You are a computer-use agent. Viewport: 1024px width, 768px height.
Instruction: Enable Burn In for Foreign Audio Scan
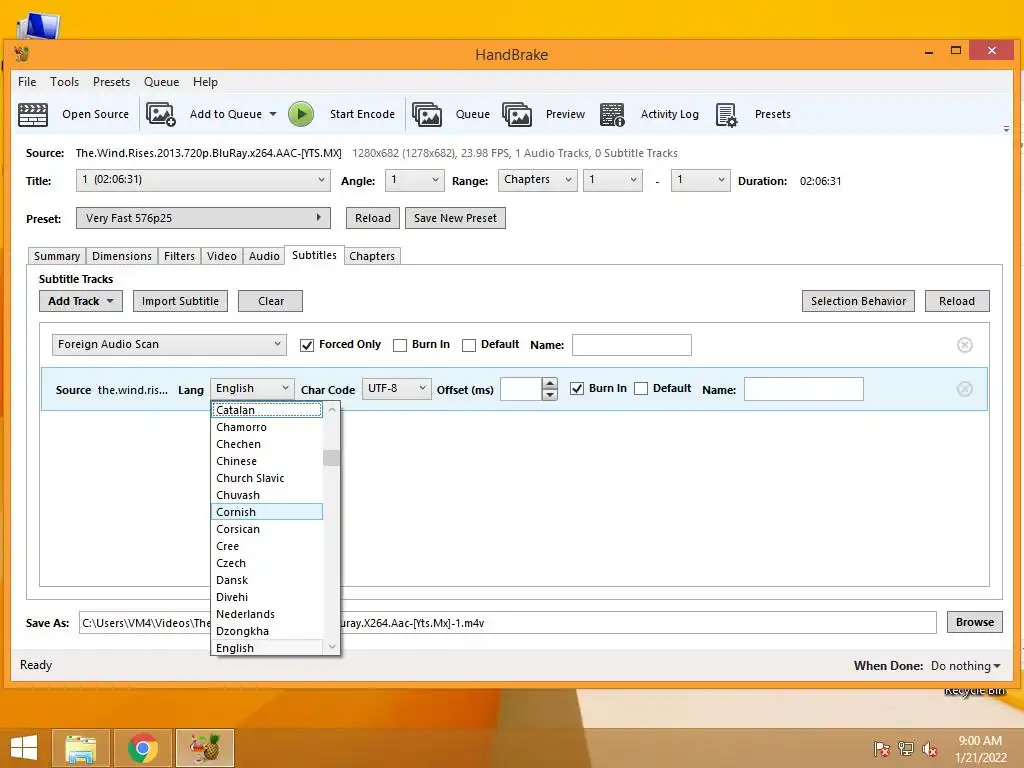[400, 345]
